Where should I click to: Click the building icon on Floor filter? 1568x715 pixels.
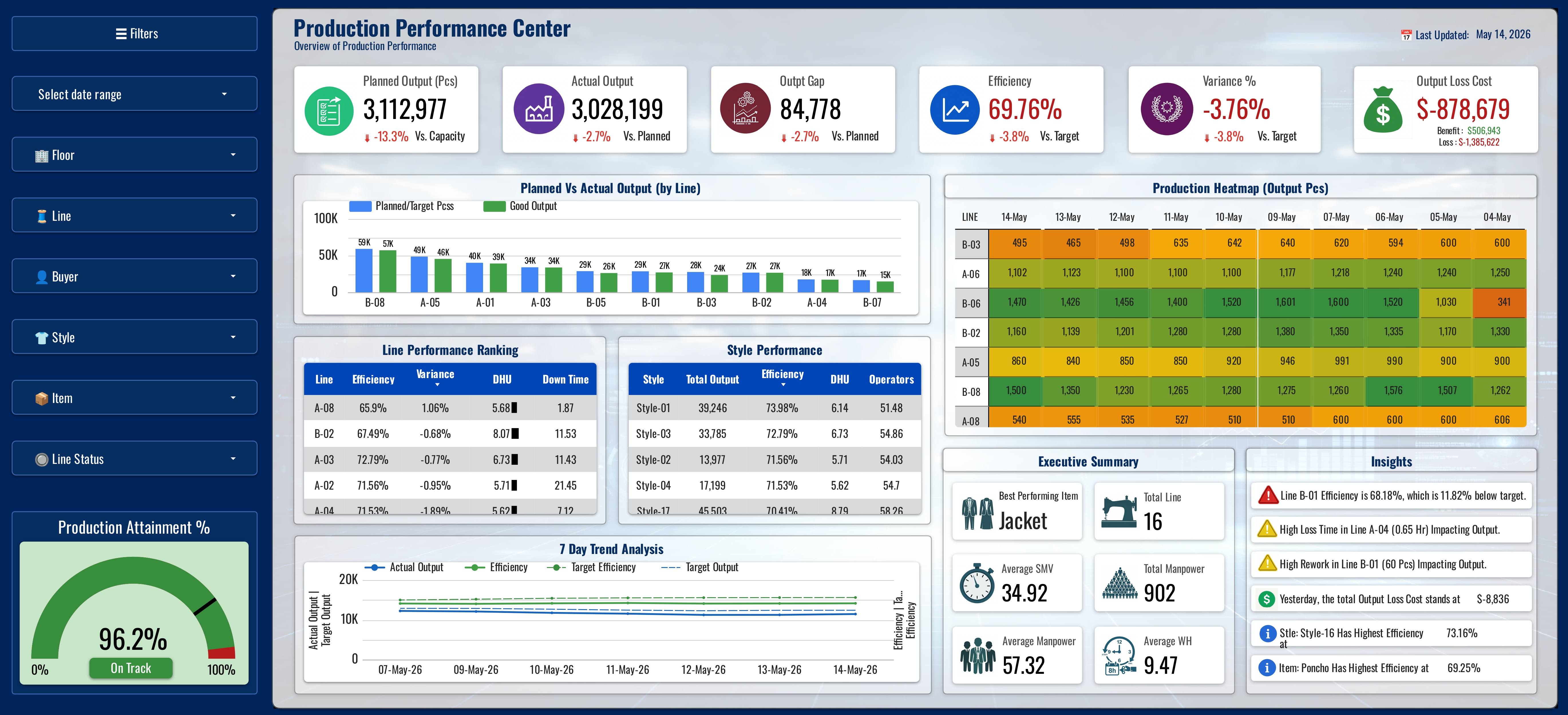41,156
